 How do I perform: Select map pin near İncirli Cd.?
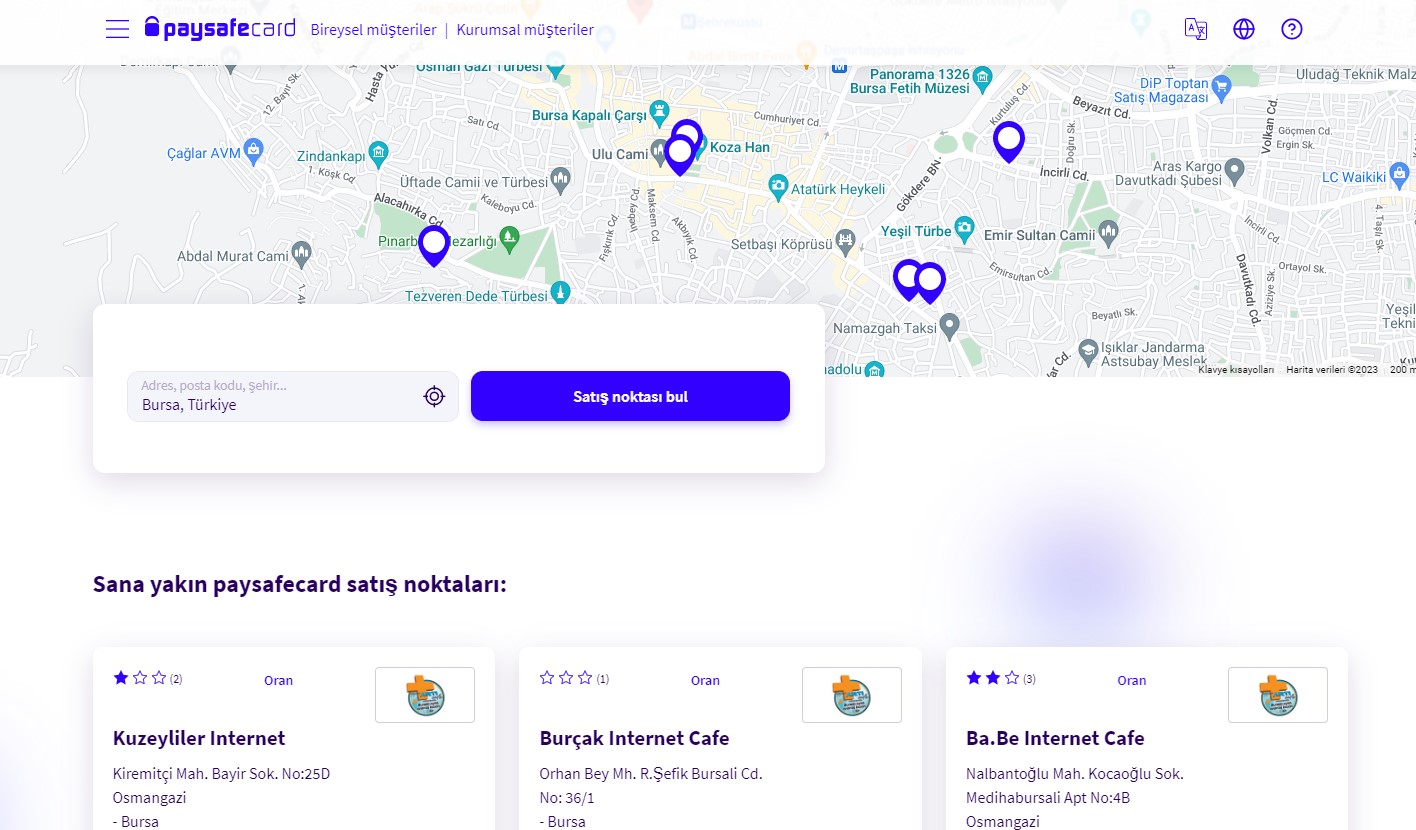pyautogui.click(x=1009, y=142)
